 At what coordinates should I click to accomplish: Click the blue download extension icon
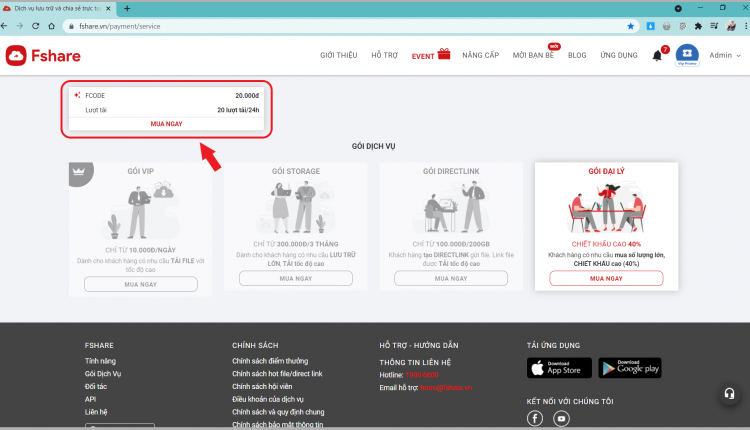(x=651, y=26)
